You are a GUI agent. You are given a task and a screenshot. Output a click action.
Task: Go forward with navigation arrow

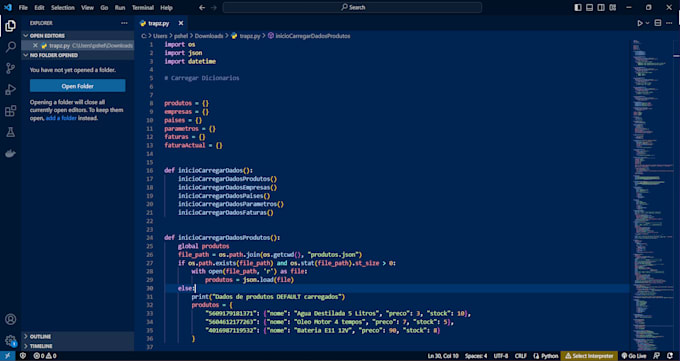tap(214, 7)
